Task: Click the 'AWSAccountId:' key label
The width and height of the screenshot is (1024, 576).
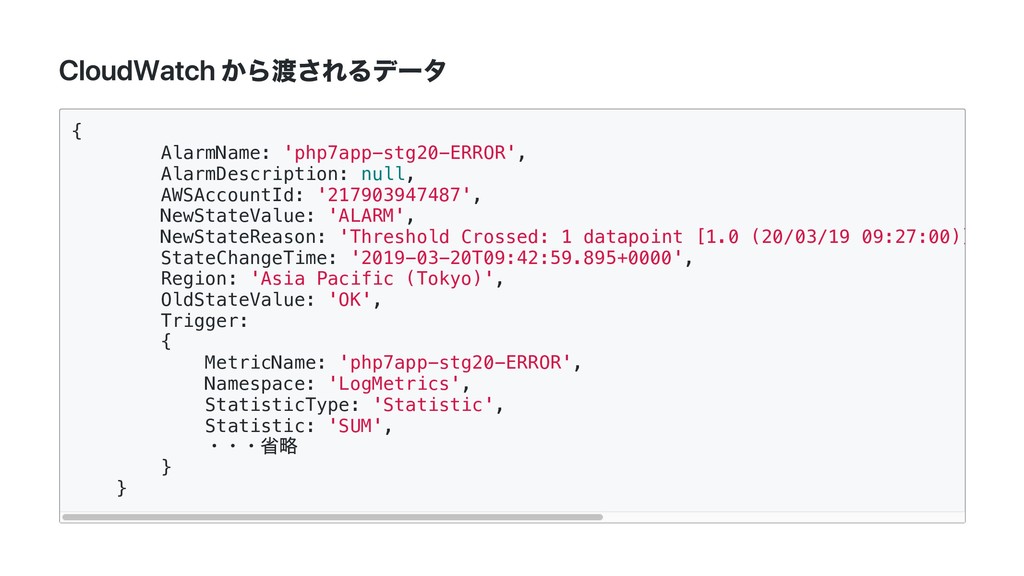Action: [x=232, y=195]
